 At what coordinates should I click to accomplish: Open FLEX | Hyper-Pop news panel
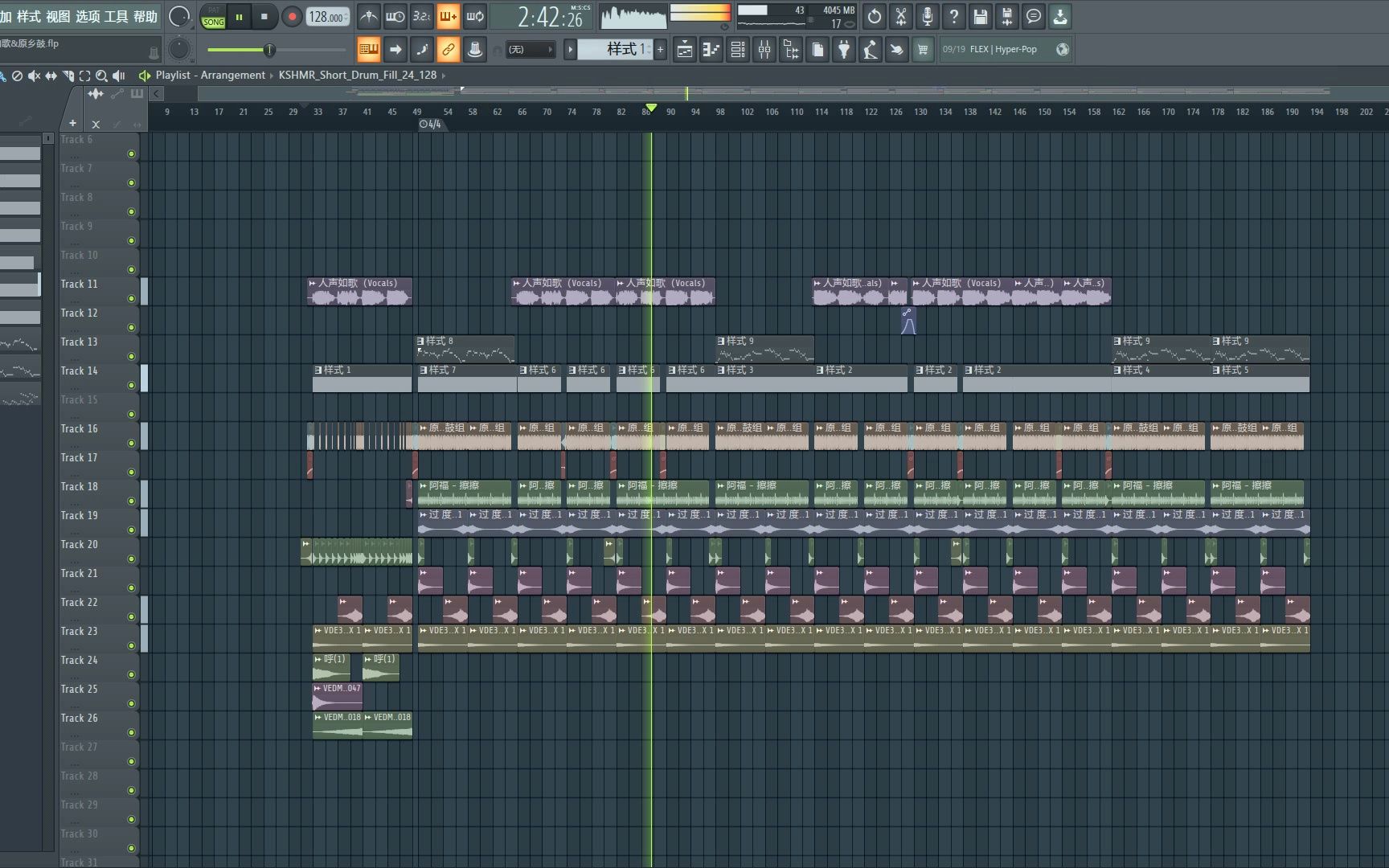[1006, 50]
